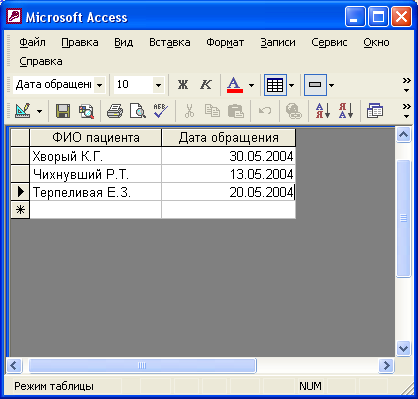Click the empty date cell in new record row
418x399 pixels.
pyautogui.click(x=229, y=210)
